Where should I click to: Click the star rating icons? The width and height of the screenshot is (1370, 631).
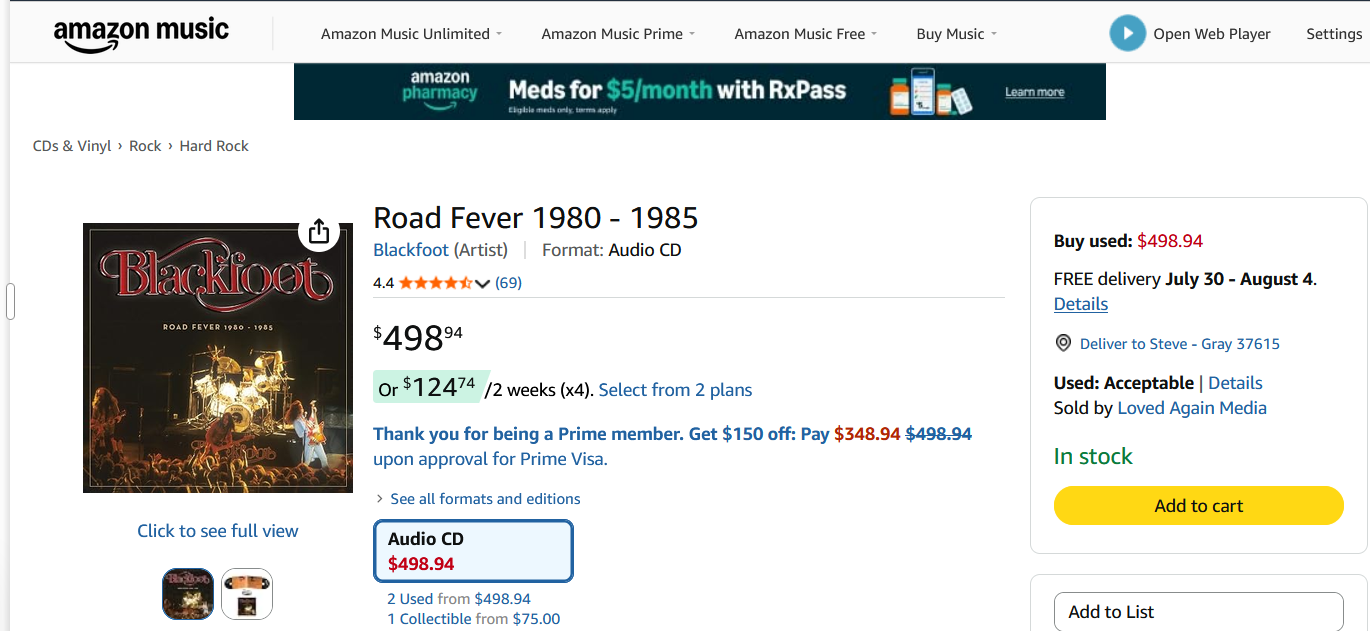click(435, 283)
